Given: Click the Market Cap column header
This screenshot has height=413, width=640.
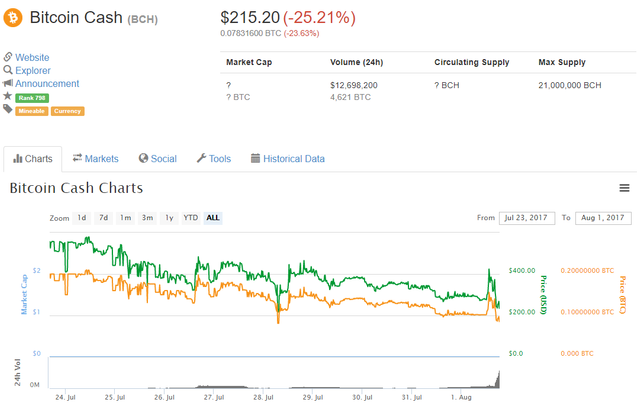Looking at the screenshot, I should coord(249,62).
